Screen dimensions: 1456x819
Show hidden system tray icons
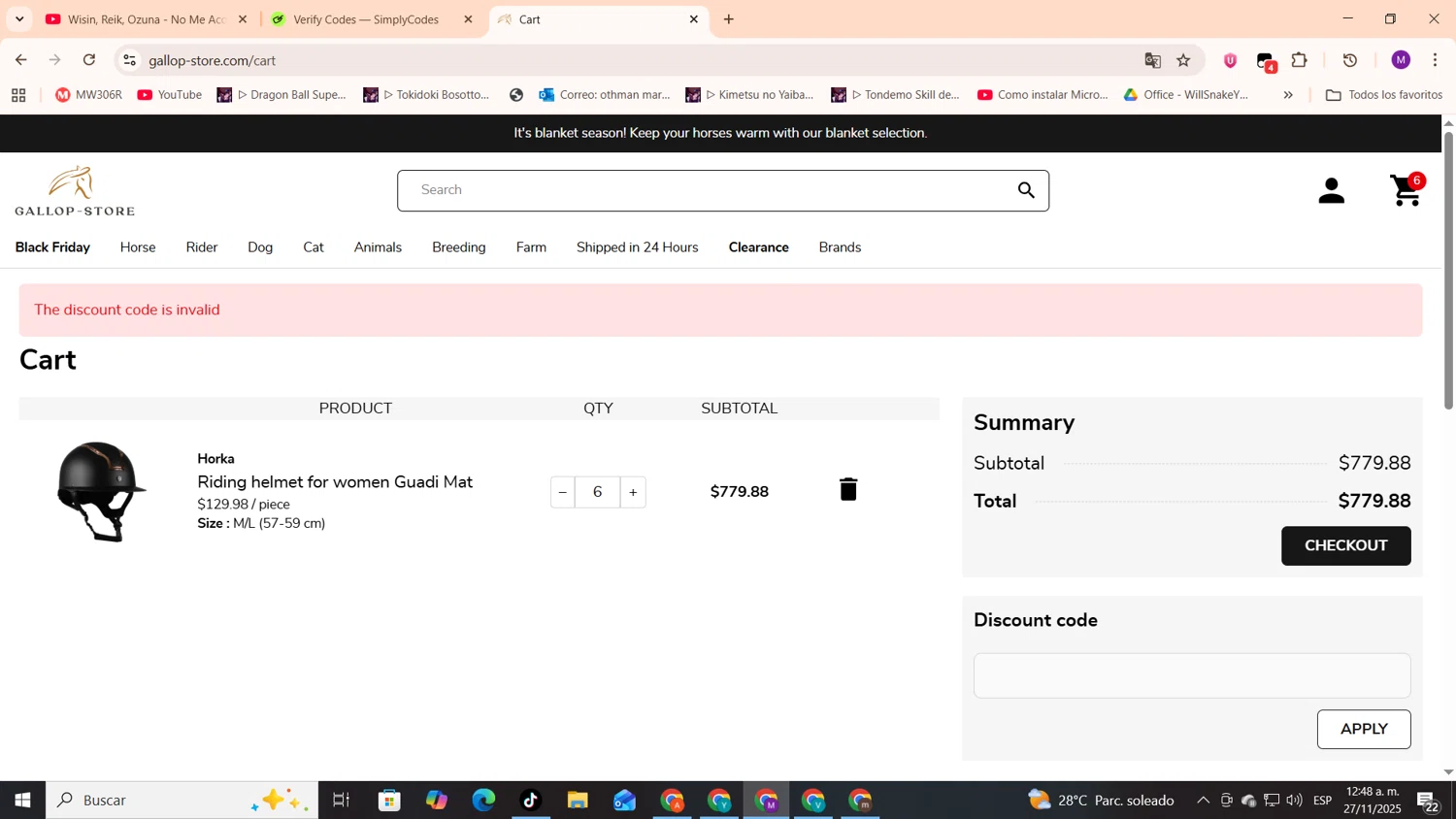(x=1203, y=801)
